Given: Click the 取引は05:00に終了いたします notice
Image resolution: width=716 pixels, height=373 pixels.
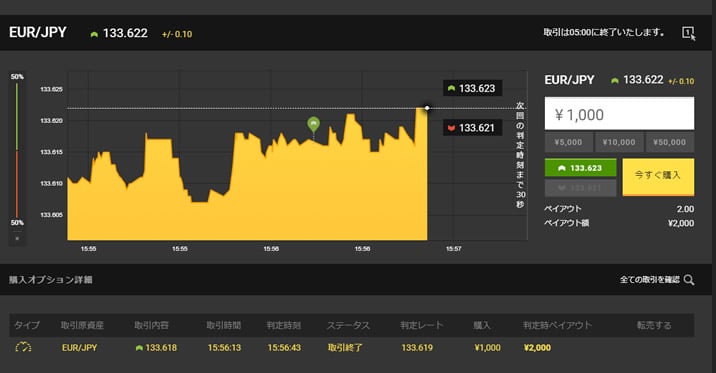Looking at the screenshot, I should [x=604, y=32].
